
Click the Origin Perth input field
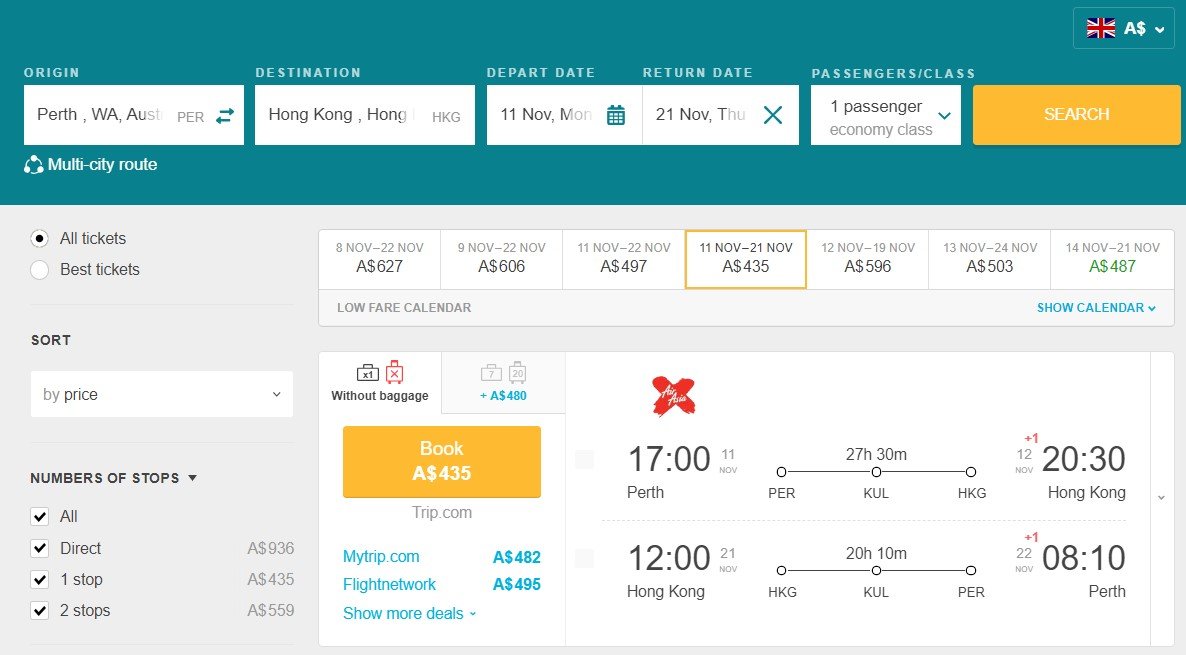(x=134, y=115)
